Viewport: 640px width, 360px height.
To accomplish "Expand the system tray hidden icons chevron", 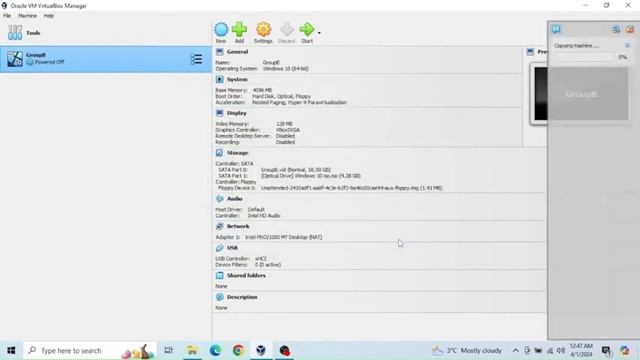I will point(516,351).
